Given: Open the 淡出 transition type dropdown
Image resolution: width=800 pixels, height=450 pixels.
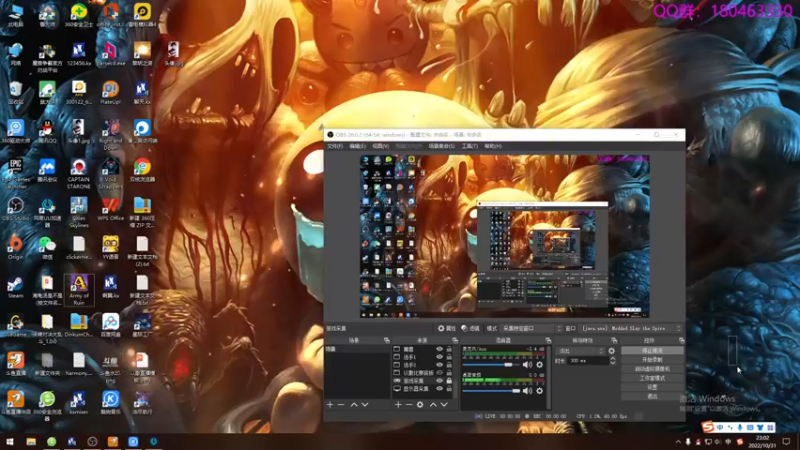Looking at the screenshot, I should point(580,351).
